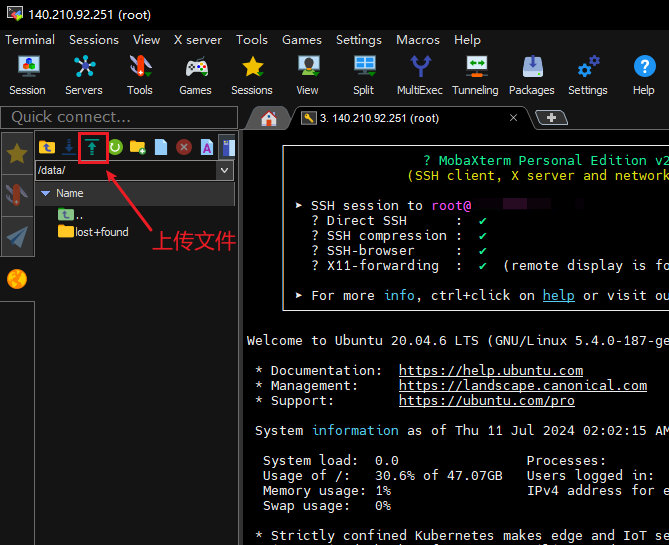This screenshot has width=669, height=545.
Task: Open the Tools menu
Action: (x=252, y=40)
